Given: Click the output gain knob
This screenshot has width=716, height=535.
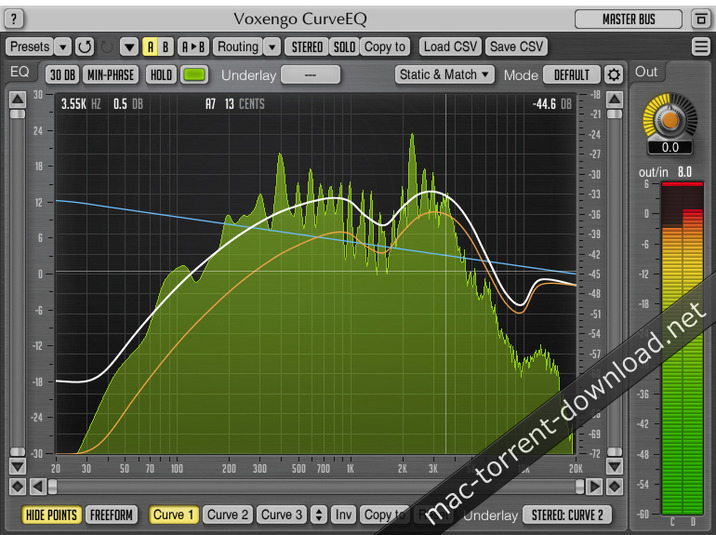Looking at the screenshot, I should click(670, 120).
